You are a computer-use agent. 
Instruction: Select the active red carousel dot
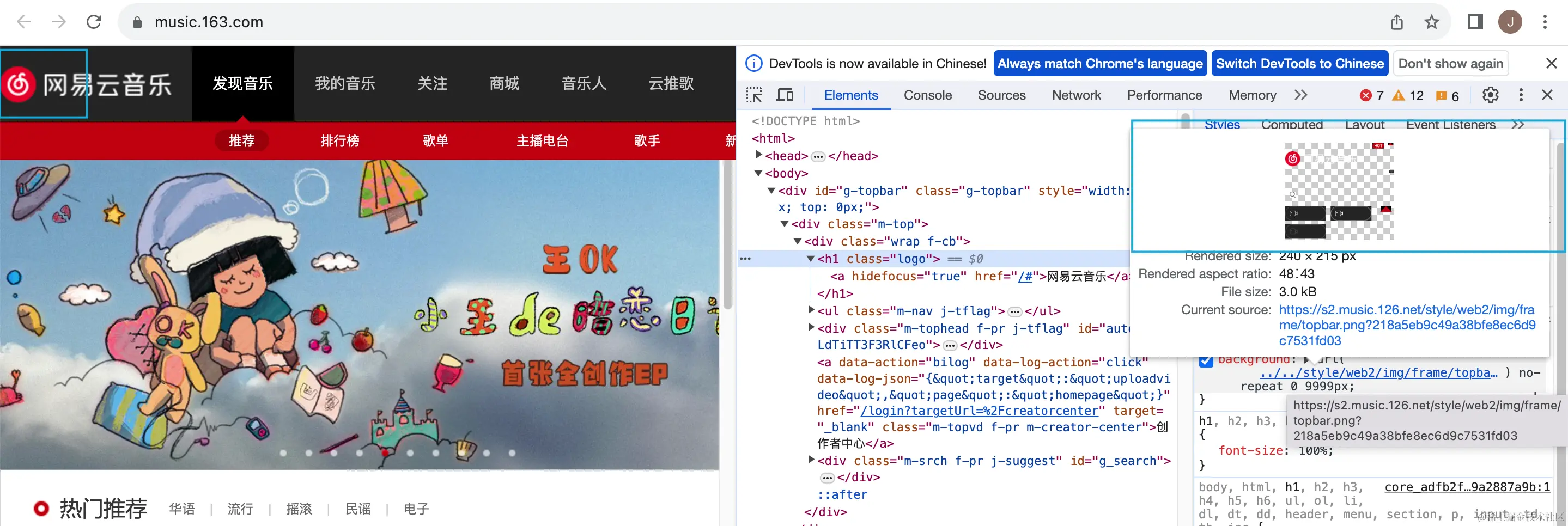385,453
